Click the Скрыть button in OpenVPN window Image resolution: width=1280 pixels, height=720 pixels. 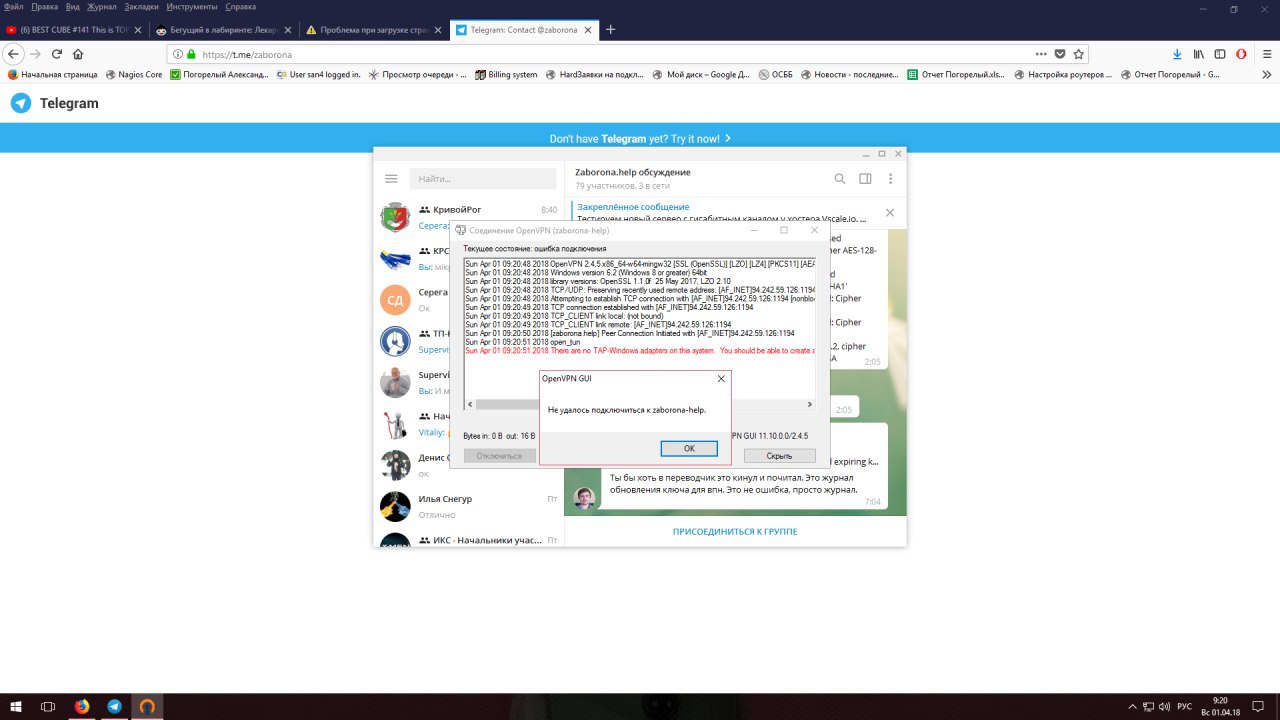tap(779, 455)
